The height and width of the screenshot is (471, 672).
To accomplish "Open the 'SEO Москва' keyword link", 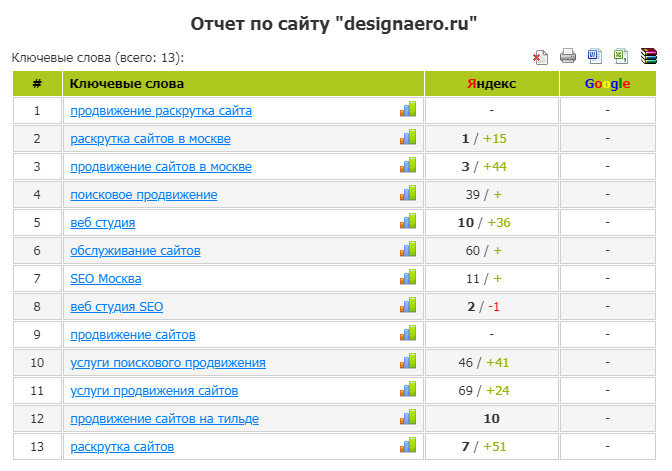I will (x=106, y=279).
